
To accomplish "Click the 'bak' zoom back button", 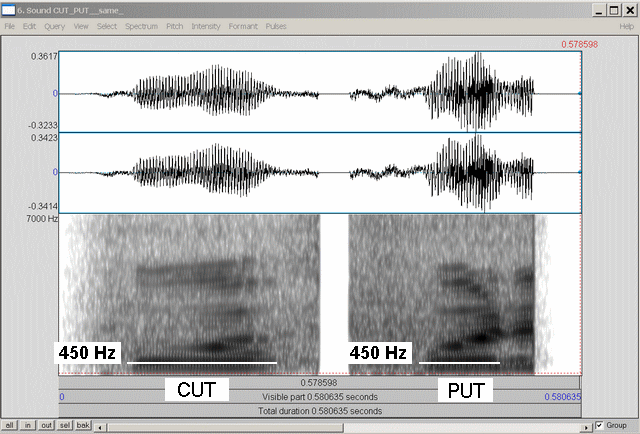I will click(x=85, y=426).
